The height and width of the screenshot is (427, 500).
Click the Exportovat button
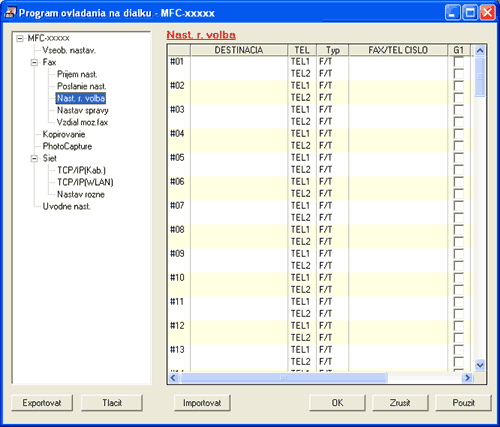[x=42, y=403]
